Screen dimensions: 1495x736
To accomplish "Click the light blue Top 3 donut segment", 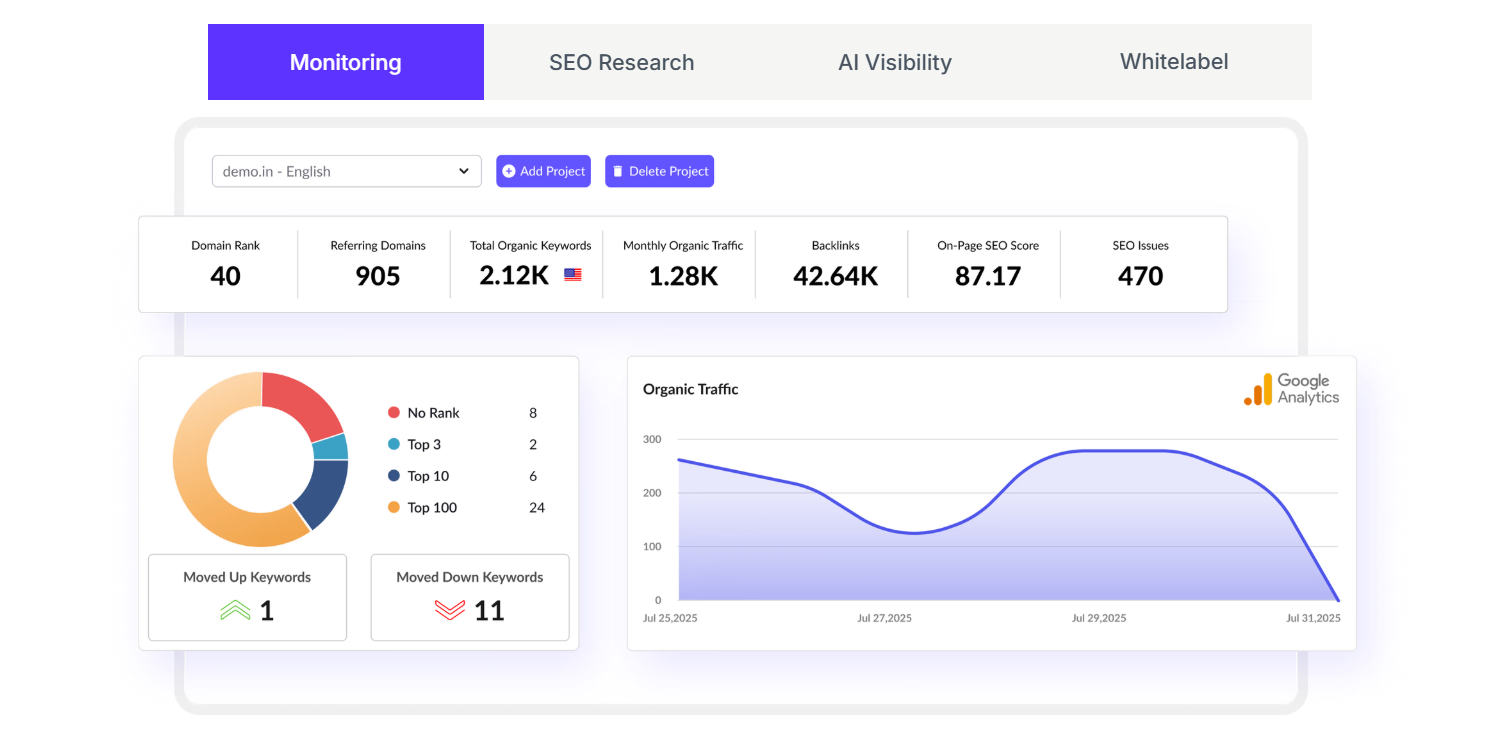I will click(331, 447).
